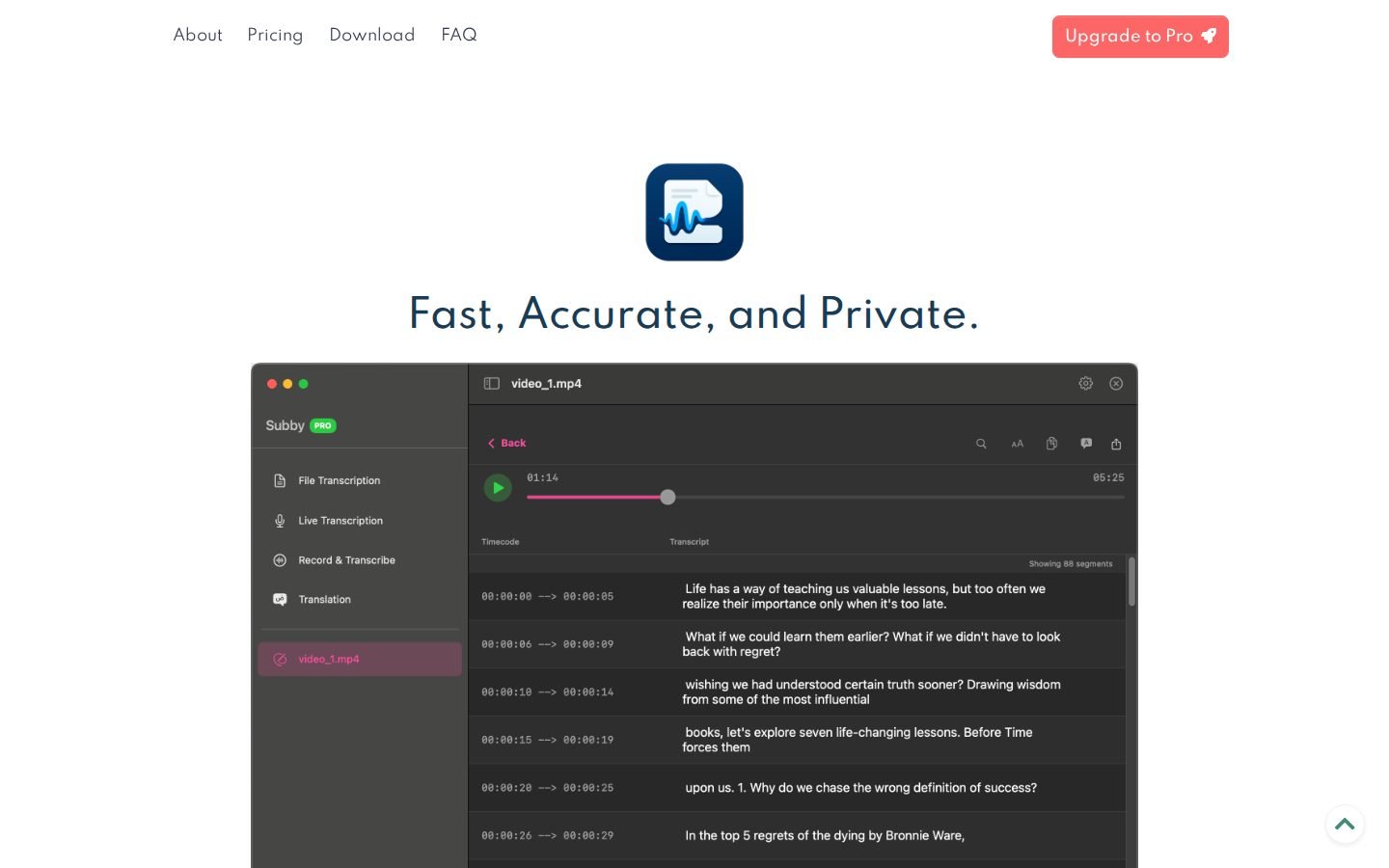Click the playback progress slider handle
This screenshot has height=868, width=1389.
pyautogui.click(x=667, y=498)
